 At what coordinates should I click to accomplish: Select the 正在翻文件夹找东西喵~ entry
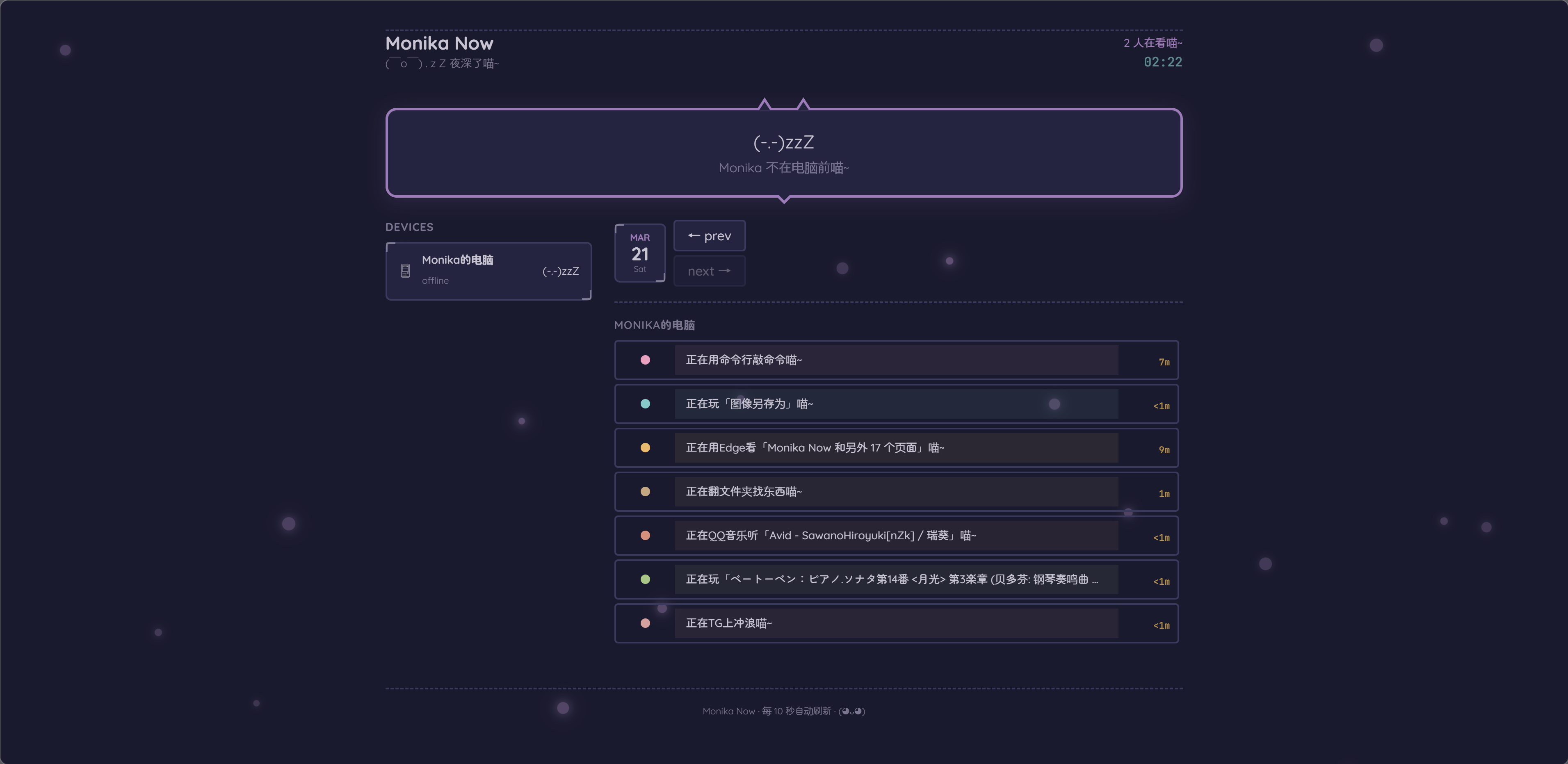897,491
